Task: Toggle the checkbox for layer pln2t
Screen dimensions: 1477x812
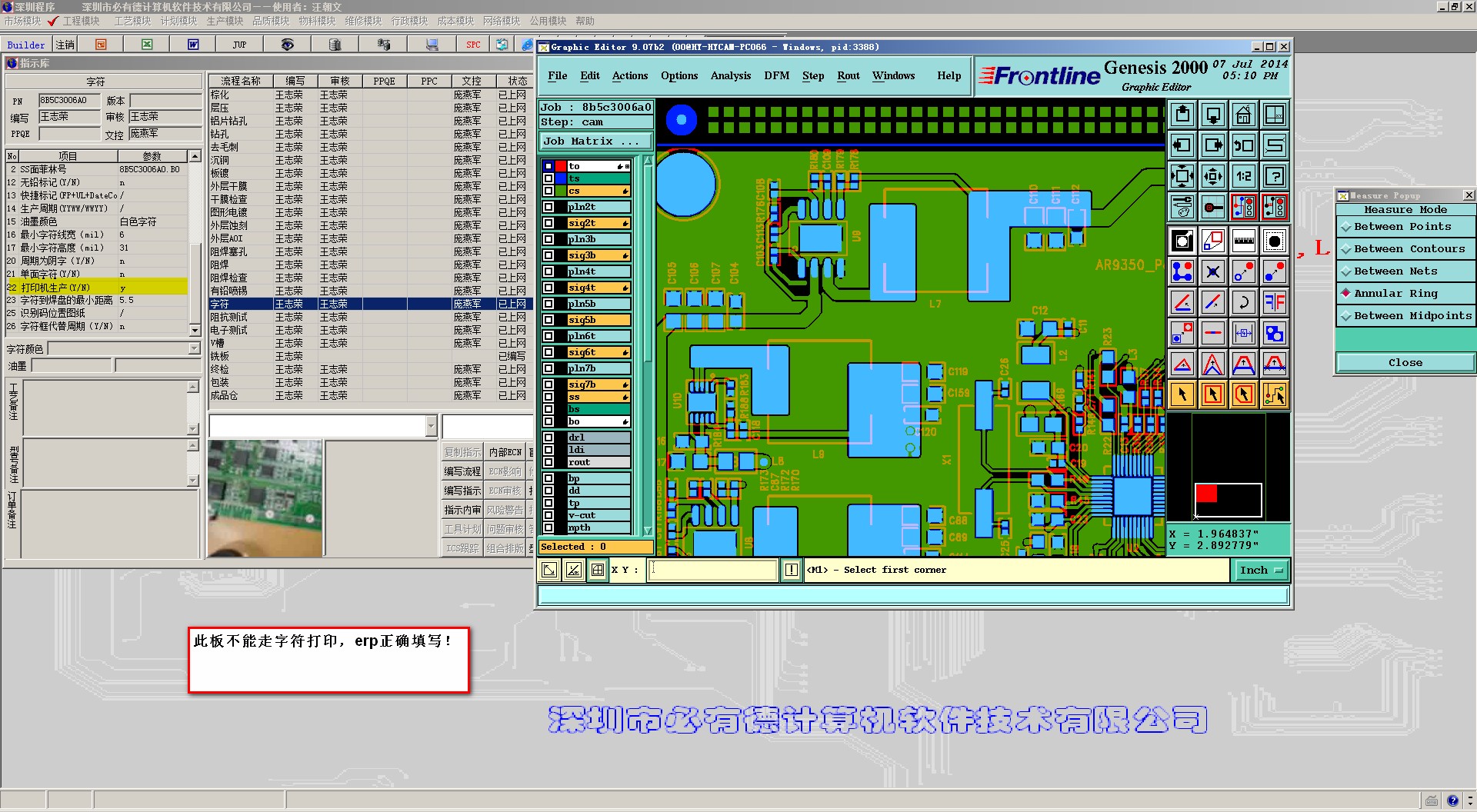Action: [548, 207]
